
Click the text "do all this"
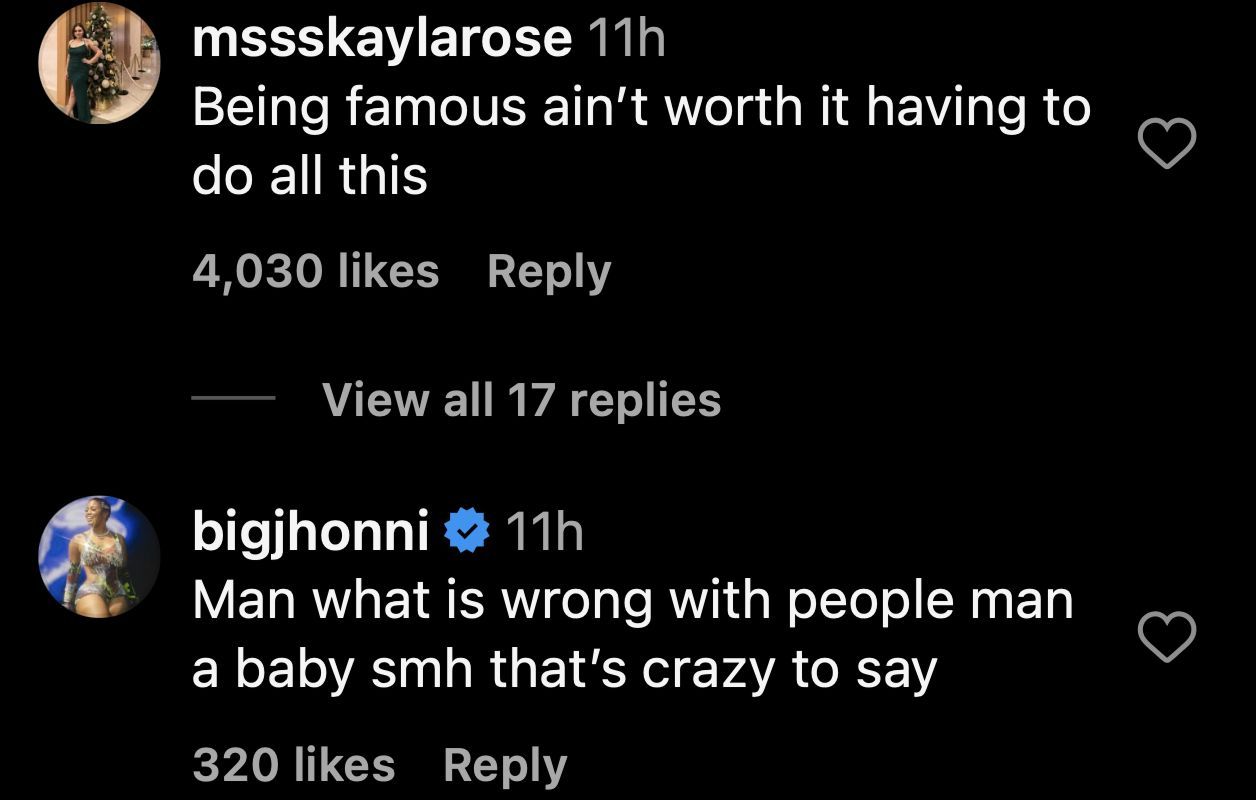[309, 176]
